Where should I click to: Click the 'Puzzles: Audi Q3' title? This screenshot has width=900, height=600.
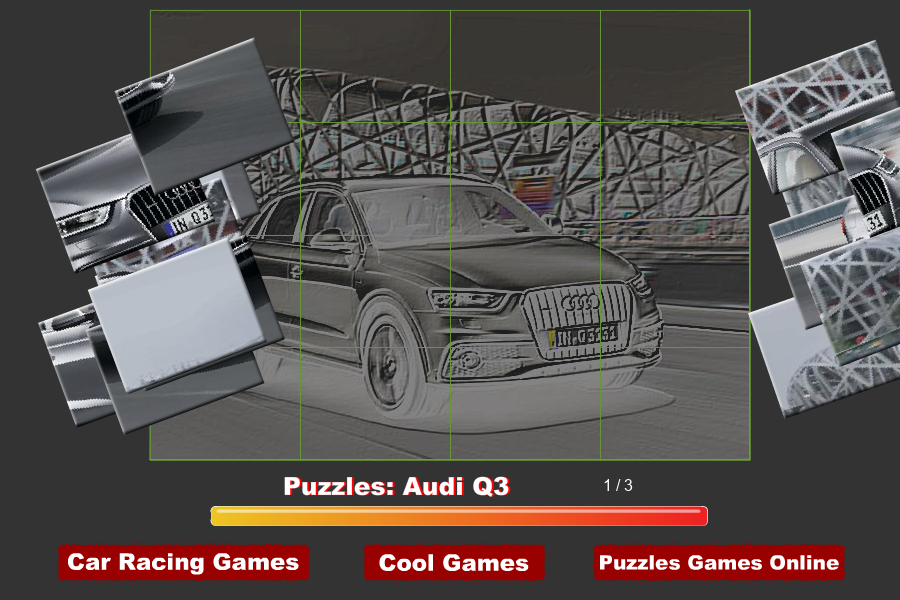coord(397,486)
